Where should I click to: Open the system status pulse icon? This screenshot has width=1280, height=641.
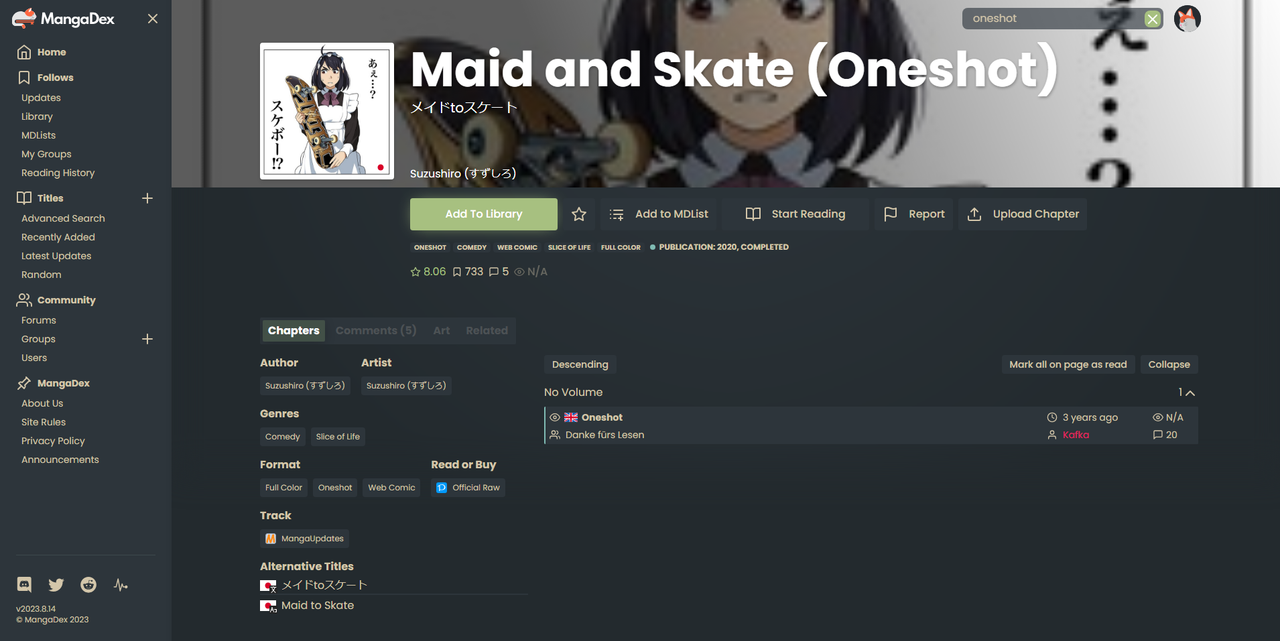[x=121, y=585]
